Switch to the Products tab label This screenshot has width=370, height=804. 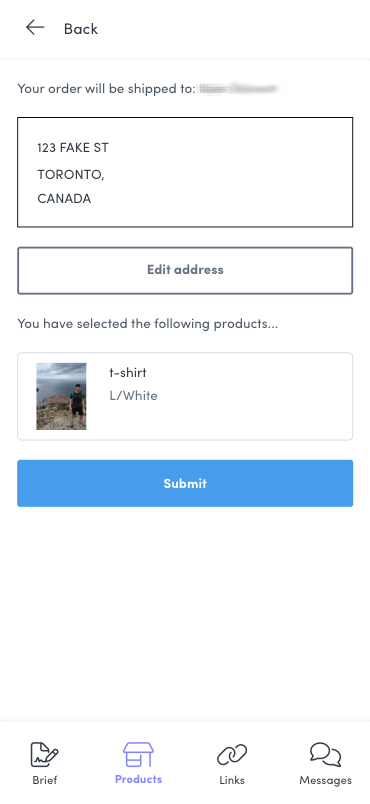tap(138, 779)
